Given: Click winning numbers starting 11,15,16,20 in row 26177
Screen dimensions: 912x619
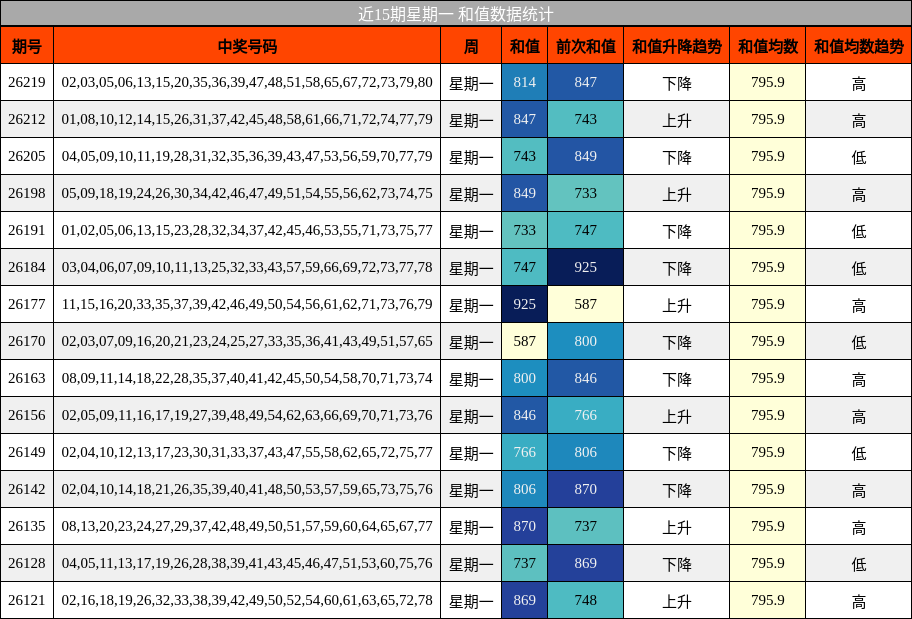Looking at the screenshot, I should [247, 304].
